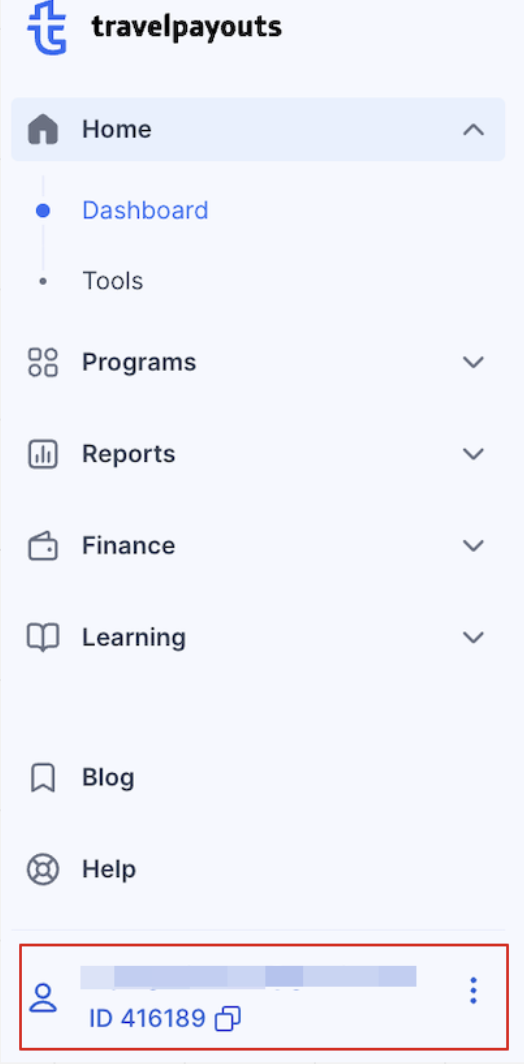Click the Programs grid icon
This screenshot has height=1064, width=524.
pos(43,362)
